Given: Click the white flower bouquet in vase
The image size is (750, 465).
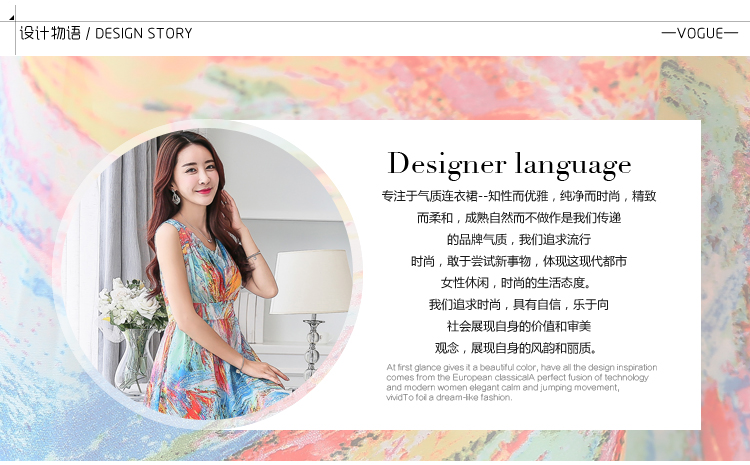Looking at the screenshot, I should click(132, 304).
